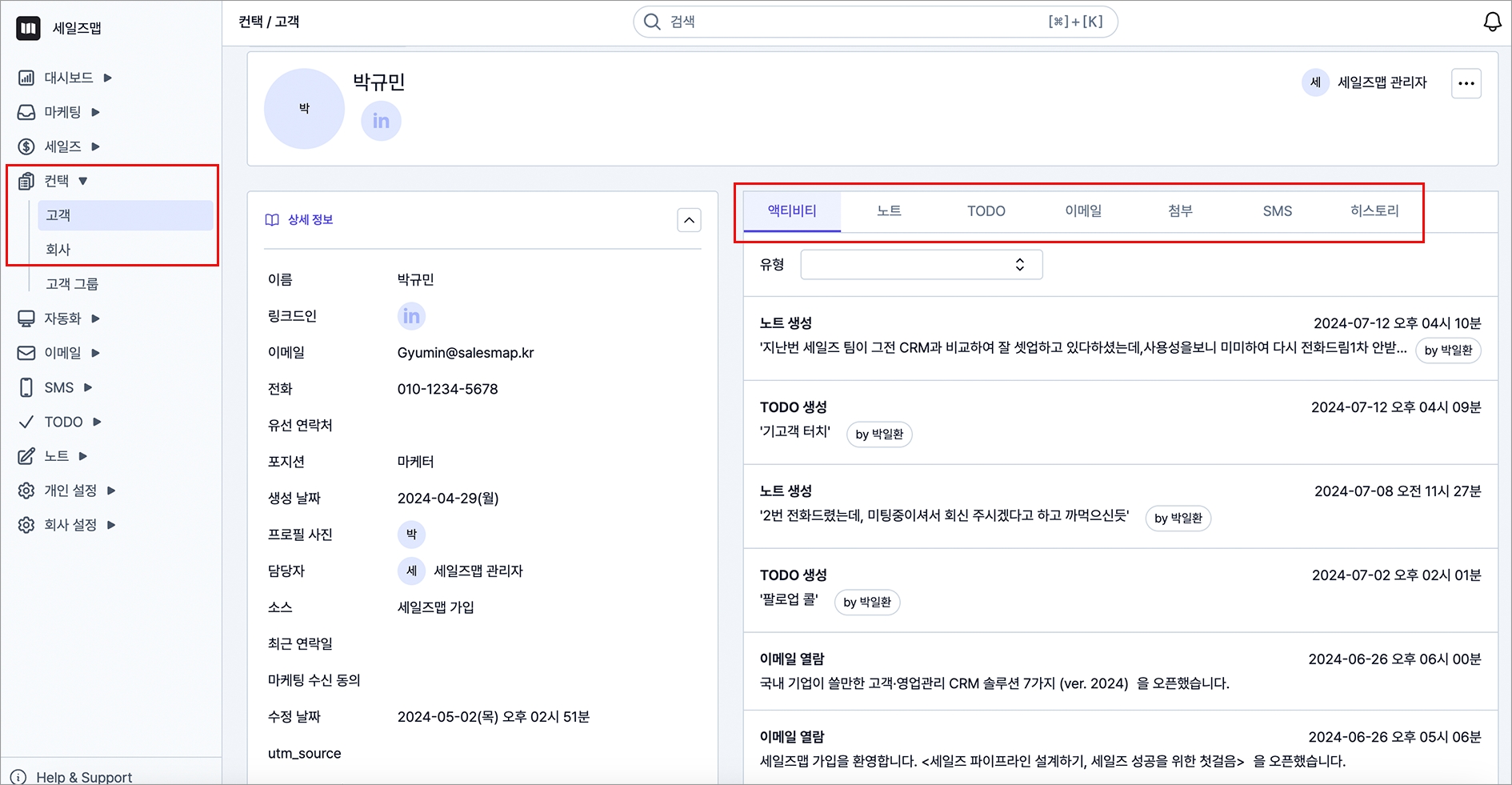Click 'by 박일환' badge on 팔로업 콜 TODO
Screen dimensions: 1512x785
pyautogui.click(x=867, y=603)
